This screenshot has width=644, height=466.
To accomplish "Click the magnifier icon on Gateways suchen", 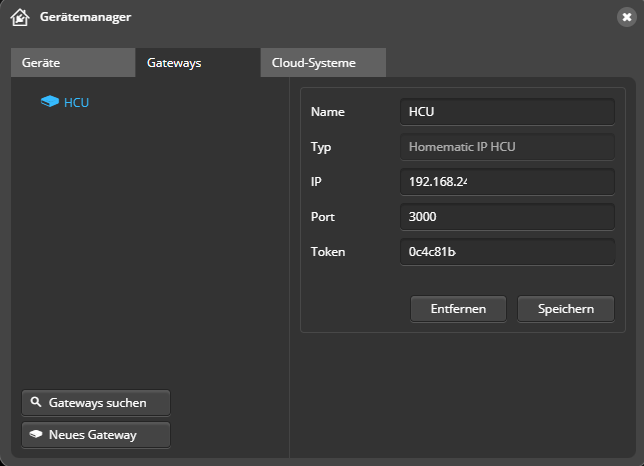I will (x=36, y=402).
